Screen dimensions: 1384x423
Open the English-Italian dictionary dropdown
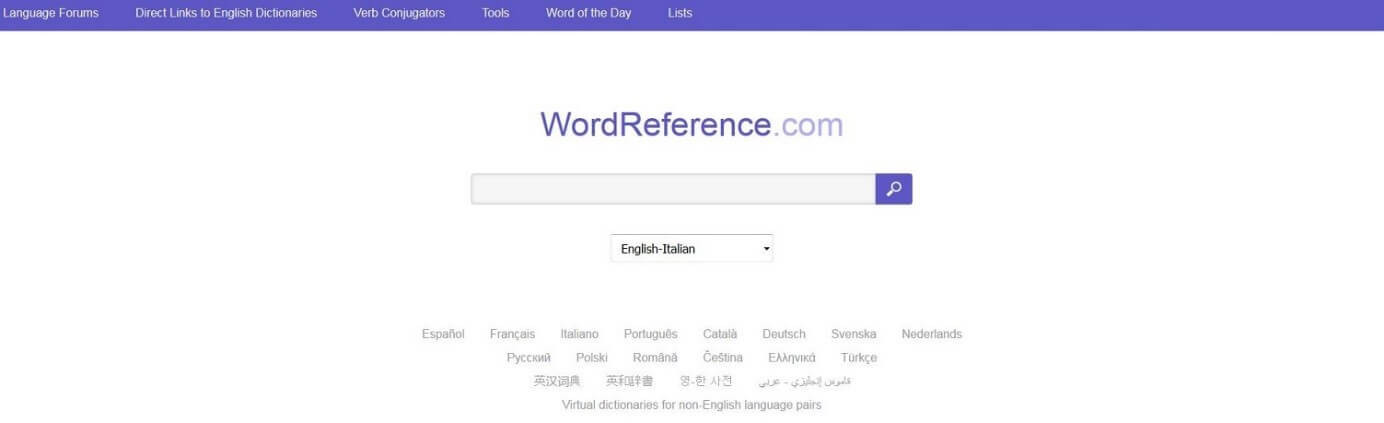pyautogui.click(x=692, y=249)
